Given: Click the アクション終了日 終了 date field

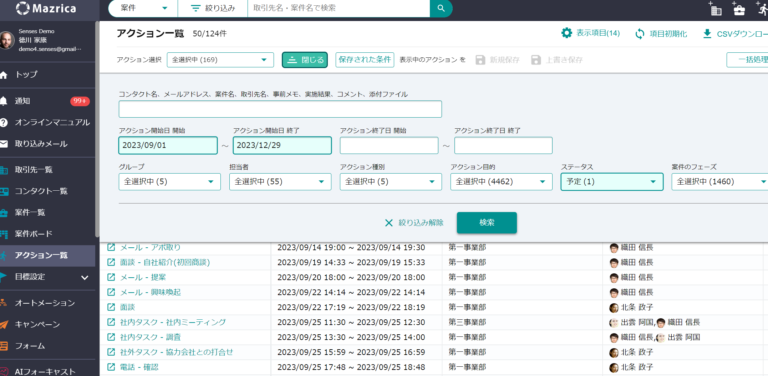Looking at the screenshot, I should 504,145.
